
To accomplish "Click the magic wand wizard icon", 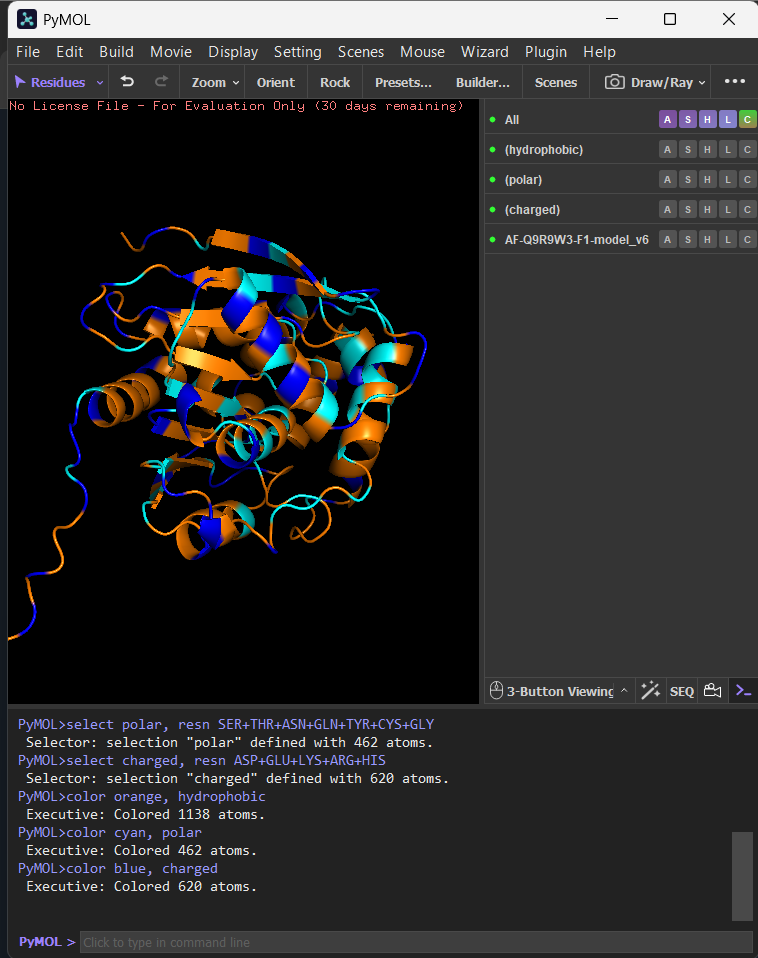I will [x=650, y=691].
